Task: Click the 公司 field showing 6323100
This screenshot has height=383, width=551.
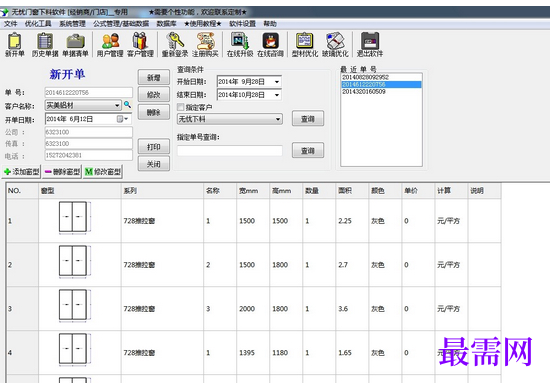Action: (89, 132)
